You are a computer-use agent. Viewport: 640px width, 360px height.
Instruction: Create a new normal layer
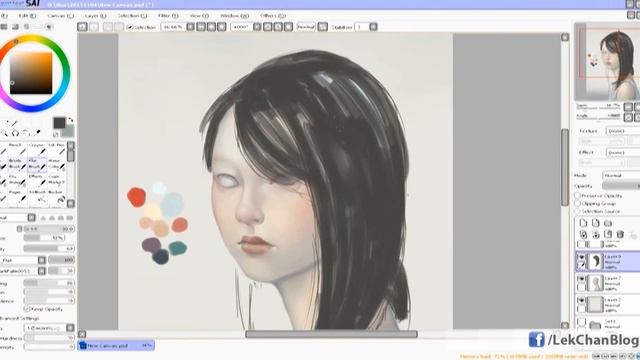point(583,223)
